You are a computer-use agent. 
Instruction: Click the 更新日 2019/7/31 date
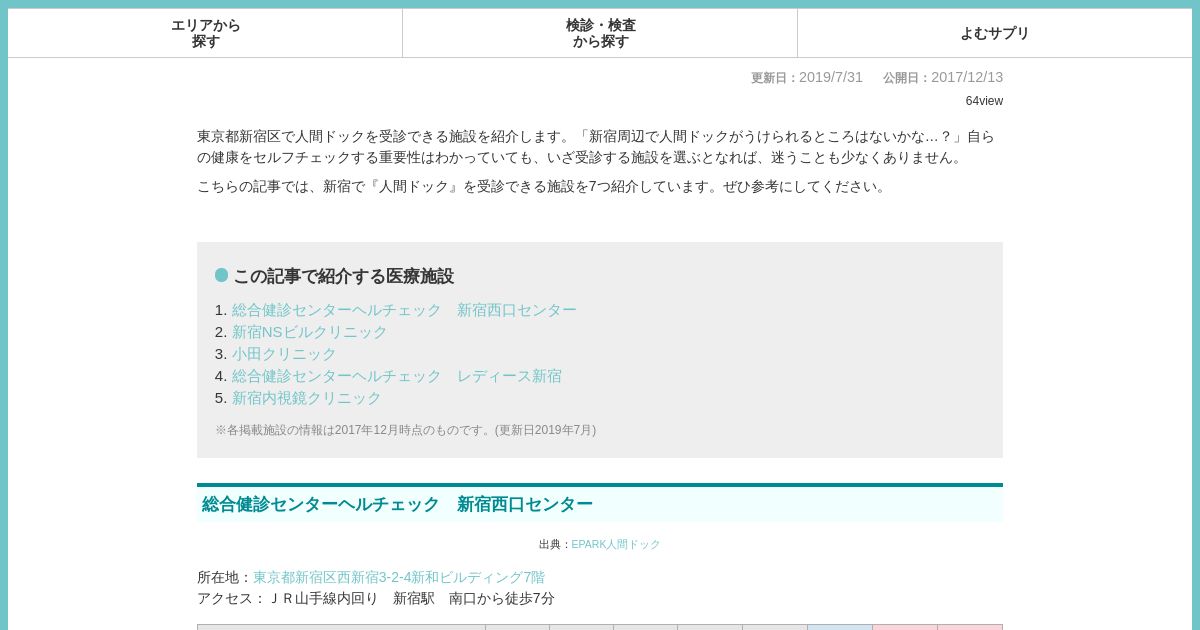(x=807, y=77)
